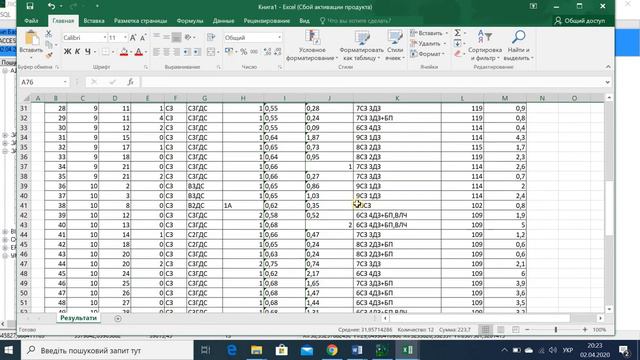640x360 pixels.
Task: Open the font color dropdown arrow
Action: (146, 52)
